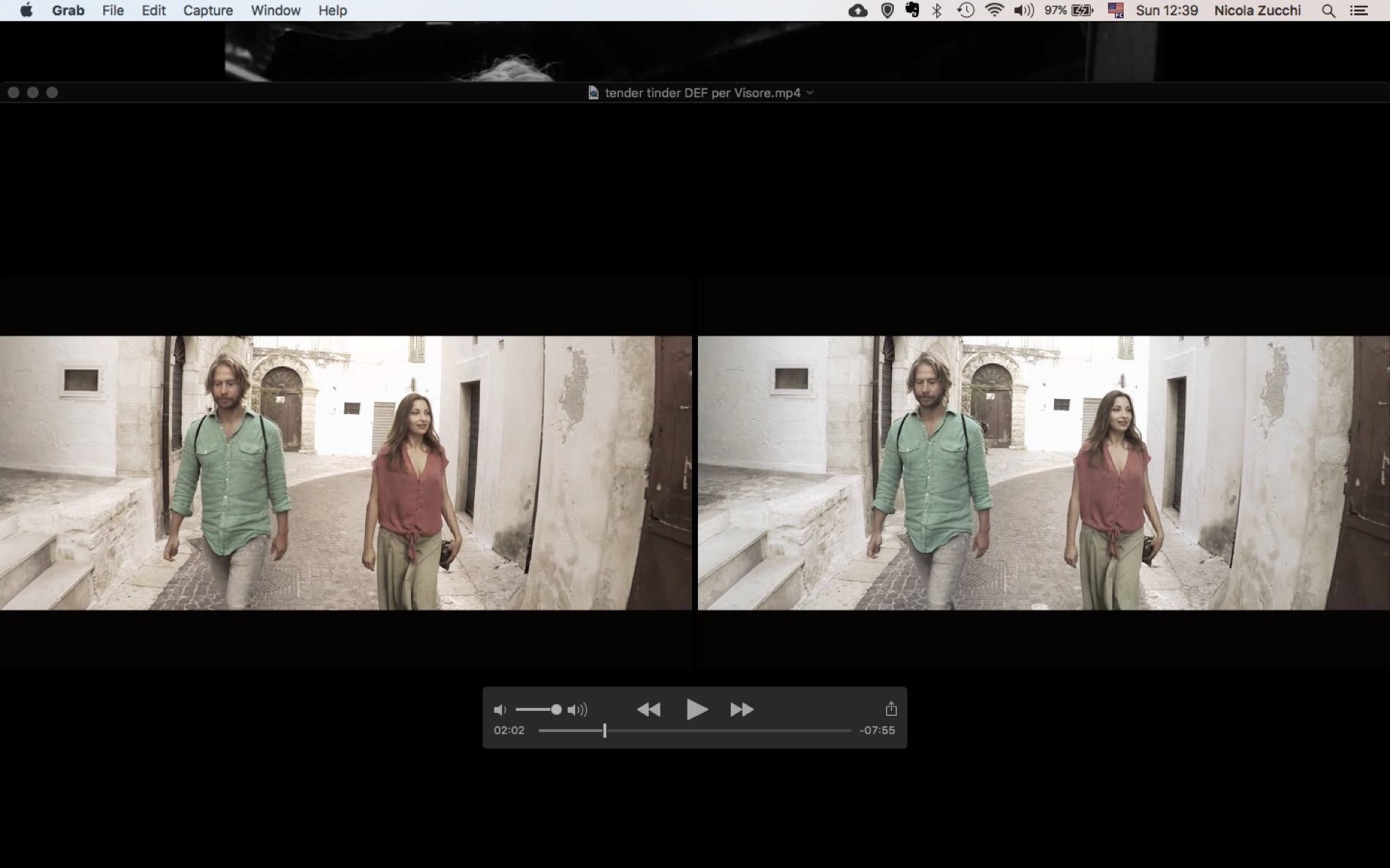Click the playhead on the timeline scrubber

pos(604,730)
